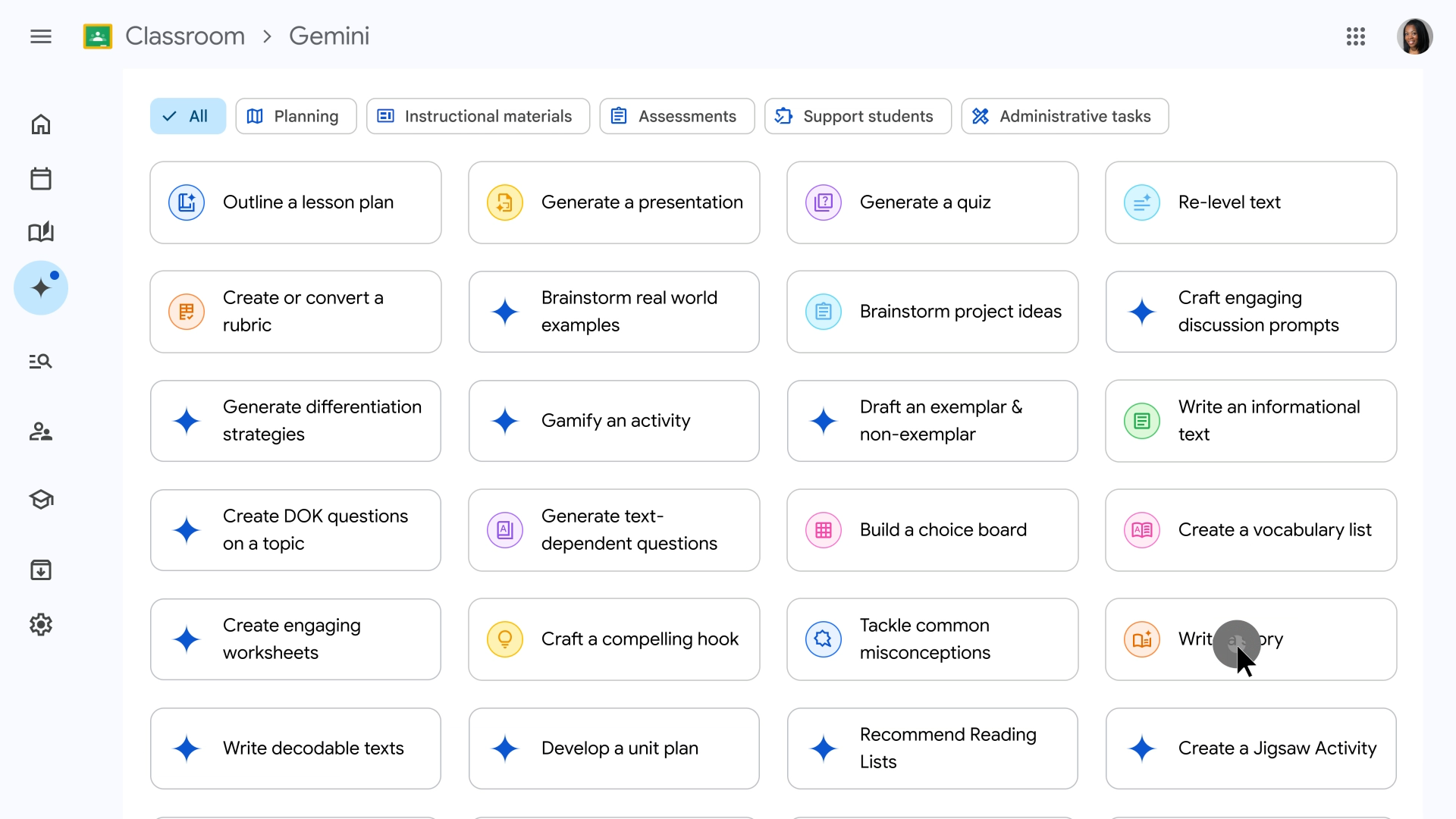This screenshot has width=1456, height=819.
Task: Click the Generate a presentation icon
Action: [505, 202]
